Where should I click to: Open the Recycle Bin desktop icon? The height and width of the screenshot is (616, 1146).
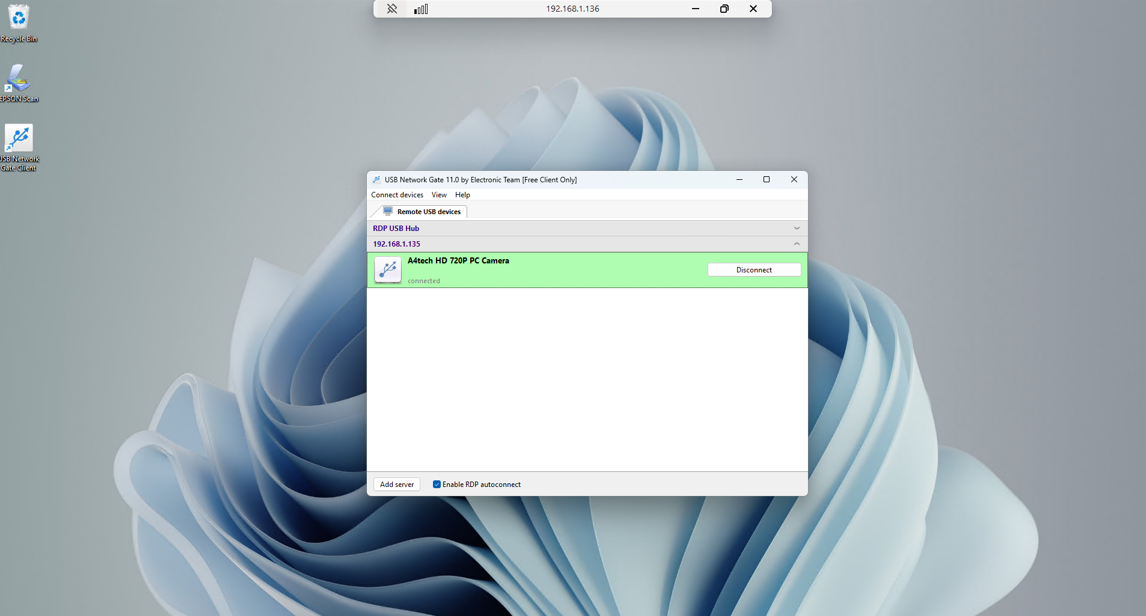click(18, 23)
